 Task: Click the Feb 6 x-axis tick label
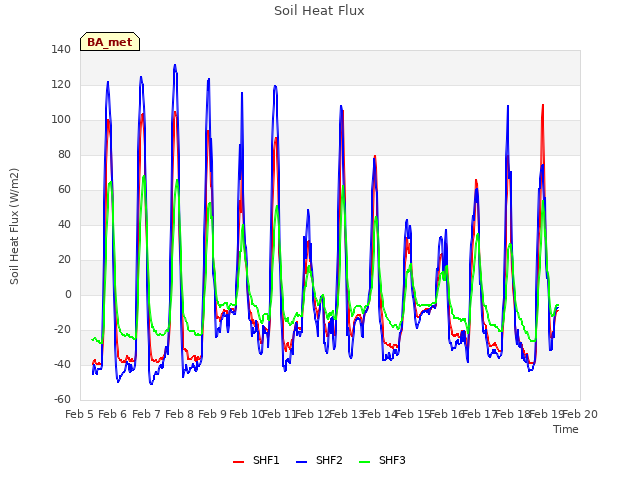[113, 414]
